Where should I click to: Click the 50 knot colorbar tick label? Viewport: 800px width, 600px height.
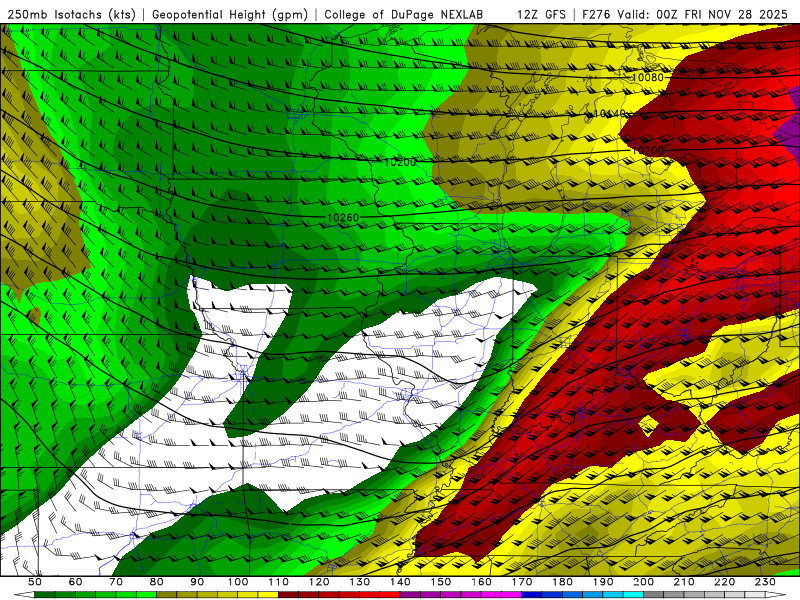pos(35,582)
